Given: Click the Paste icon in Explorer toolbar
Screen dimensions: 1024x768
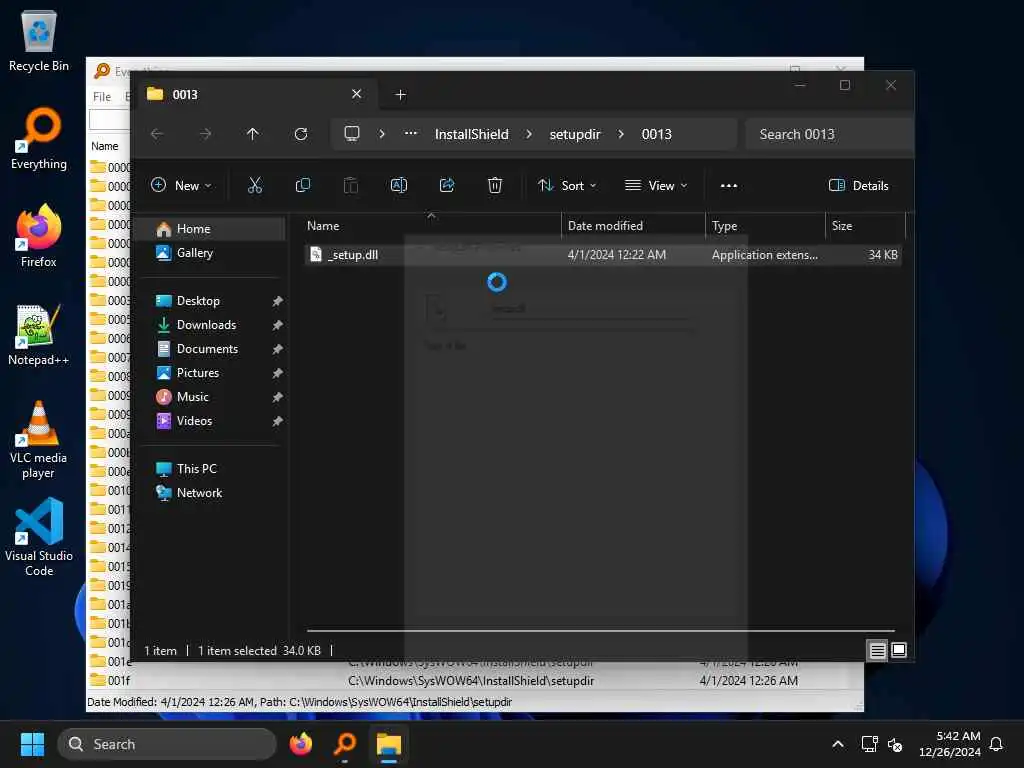Looking at the screenshot, I should pyautogui.click(x=351, y=185).
